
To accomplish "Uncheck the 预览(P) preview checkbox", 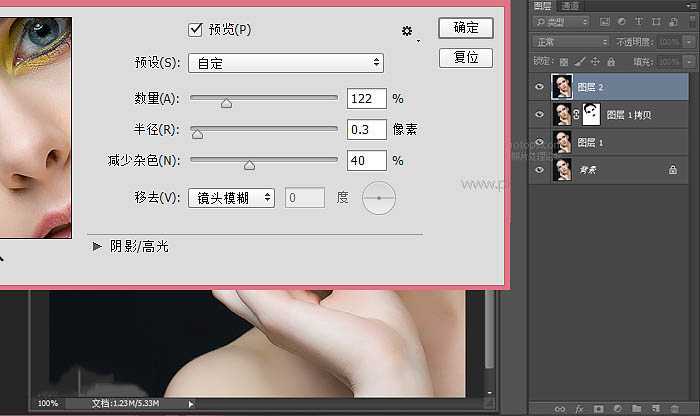I will (195, 30).
